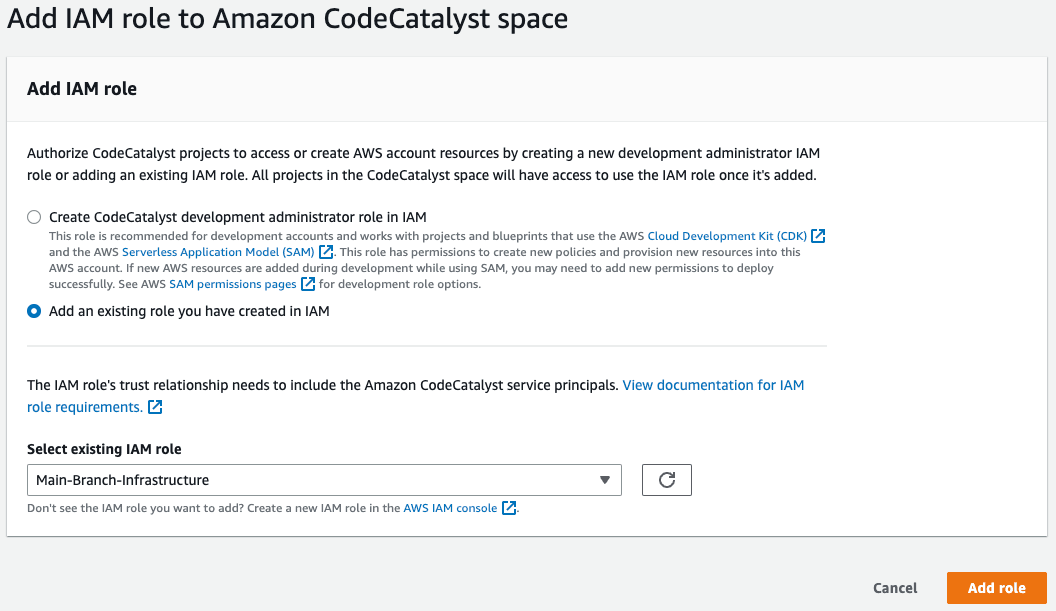Image resolution: width=1056 pixels, height=611 pixels.
Task: Click the Cancel button
Action: [x=895, y=588]
